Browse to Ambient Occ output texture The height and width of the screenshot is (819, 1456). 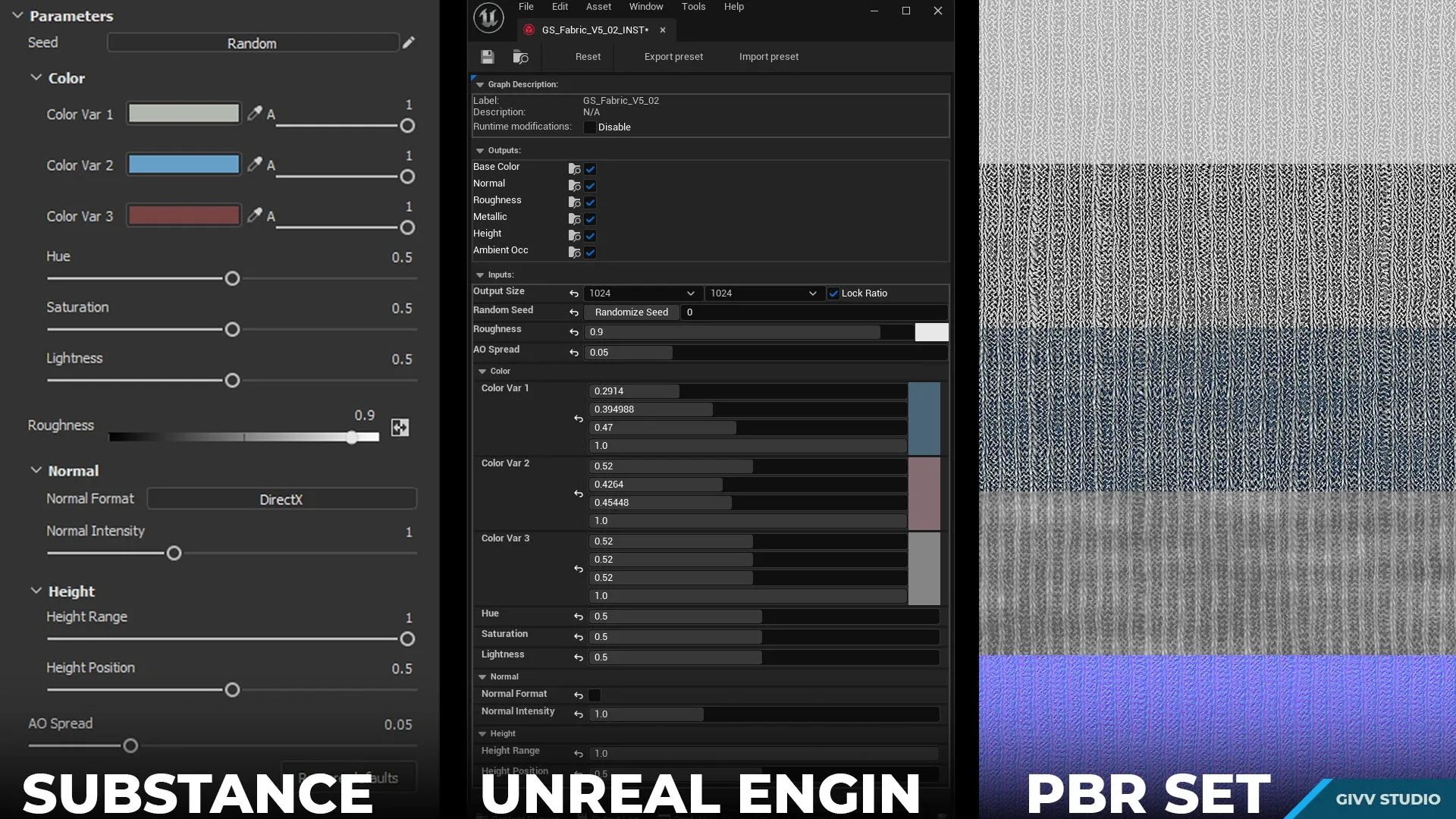pos(575,253)
